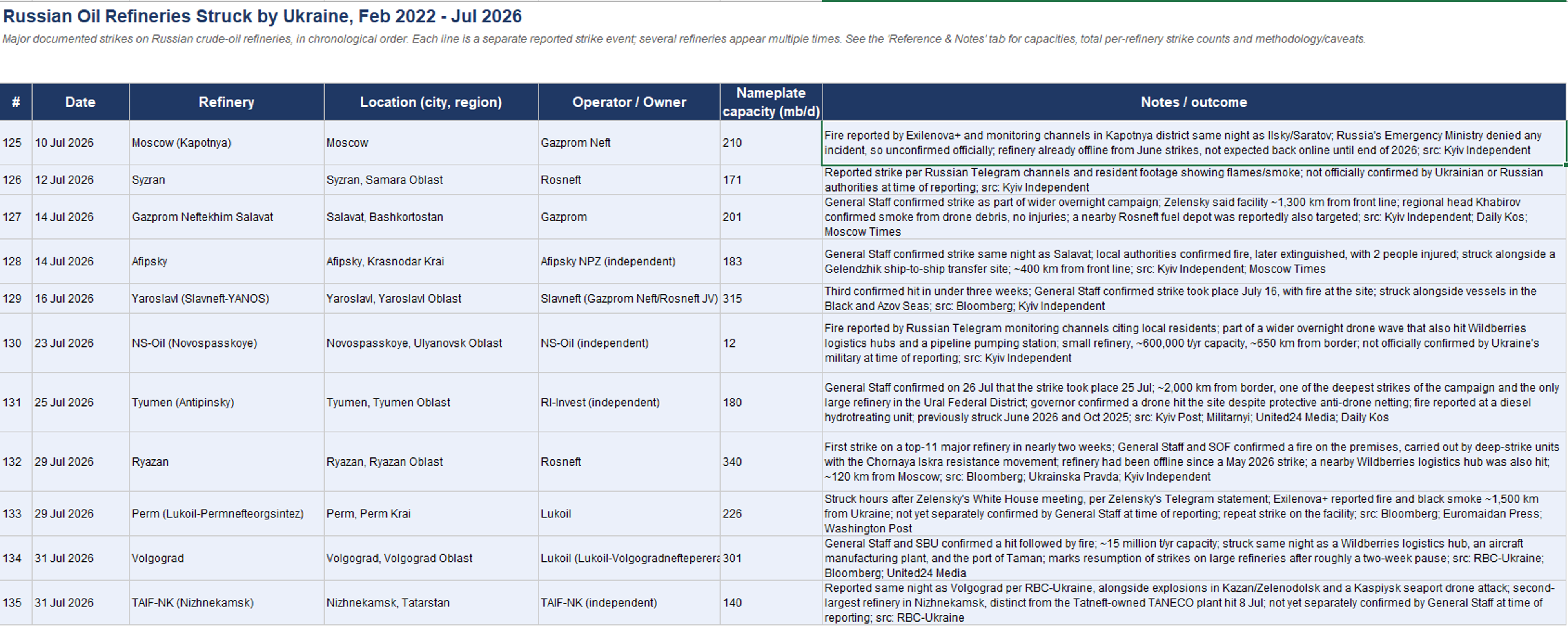The width and height of the screenshot is (1568, 626).
Task: Click the 'Salavat, Bashkortostan' location cell
Action: 431,217
